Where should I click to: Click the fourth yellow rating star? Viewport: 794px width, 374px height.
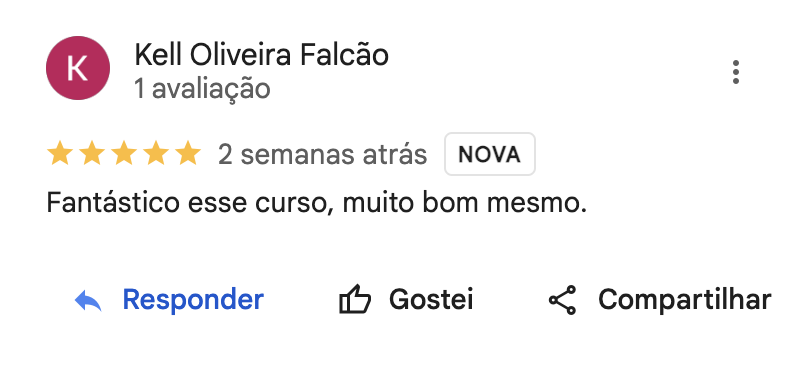156,153
